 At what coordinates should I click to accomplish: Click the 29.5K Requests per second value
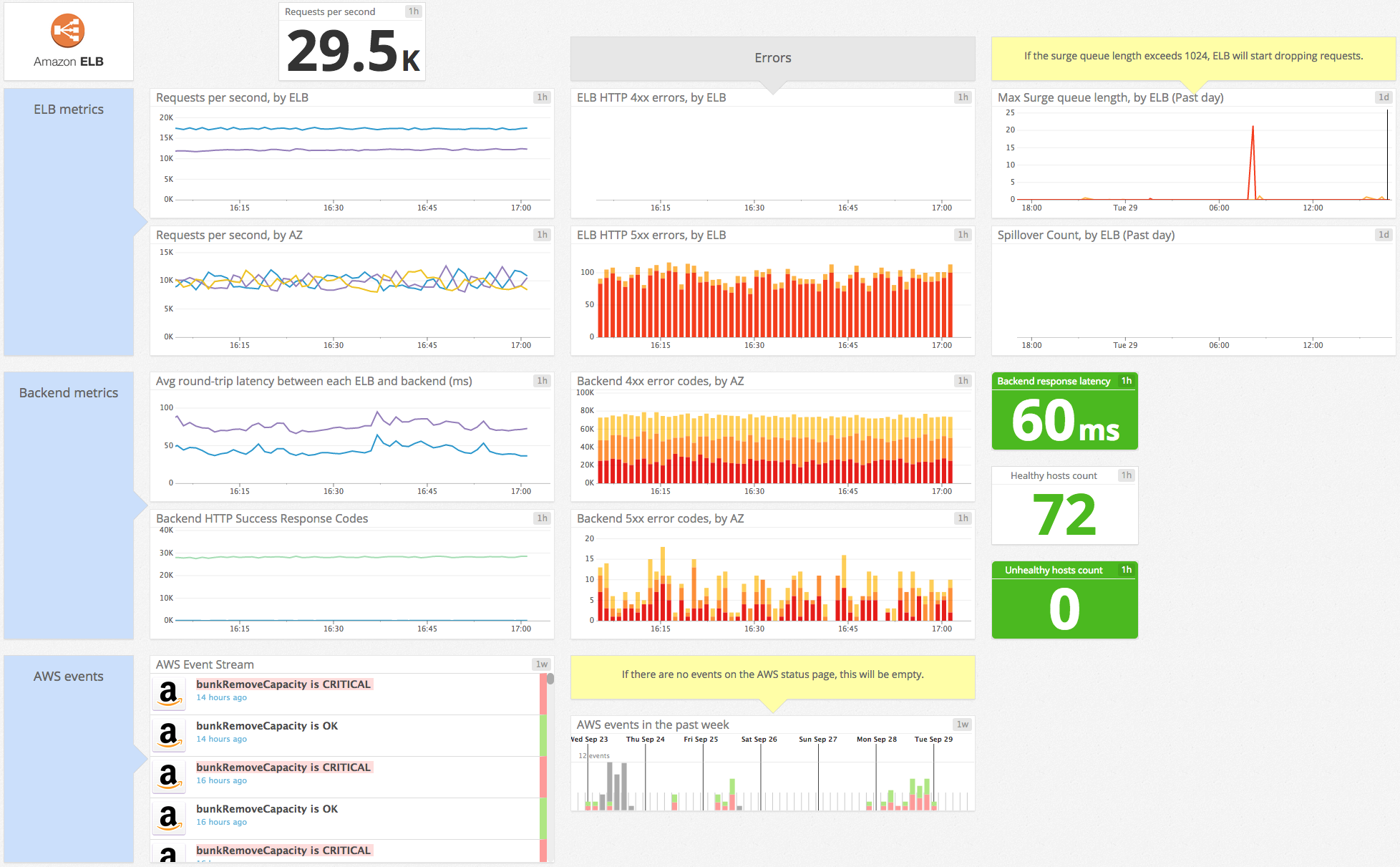[350, 50]
